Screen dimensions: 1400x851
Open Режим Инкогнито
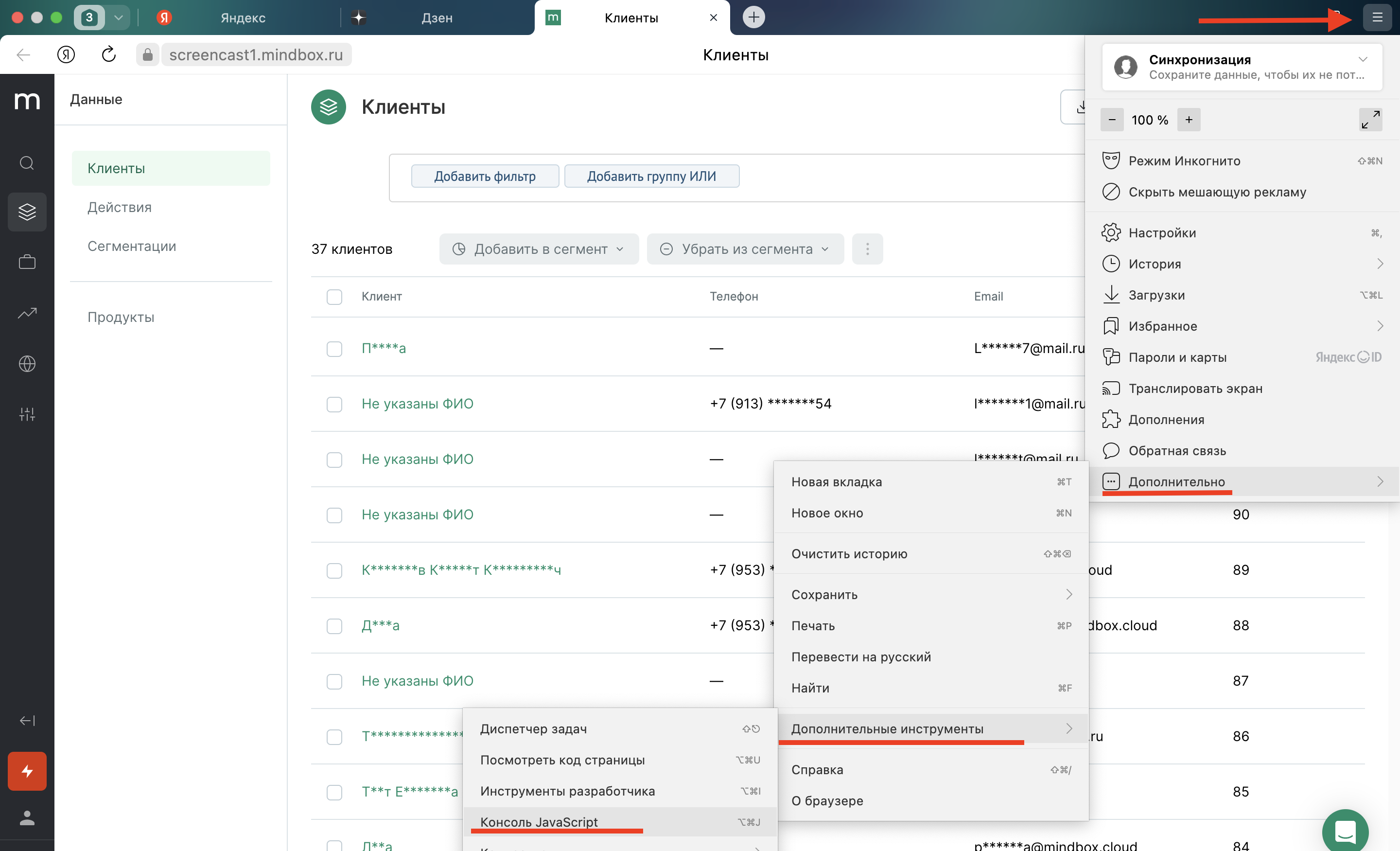[1242, 161]
